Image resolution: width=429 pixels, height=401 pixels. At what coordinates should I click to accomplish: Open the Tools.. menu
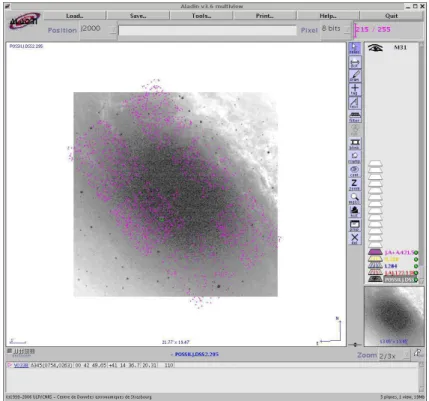pyautogui.click(x=201, y=16)
